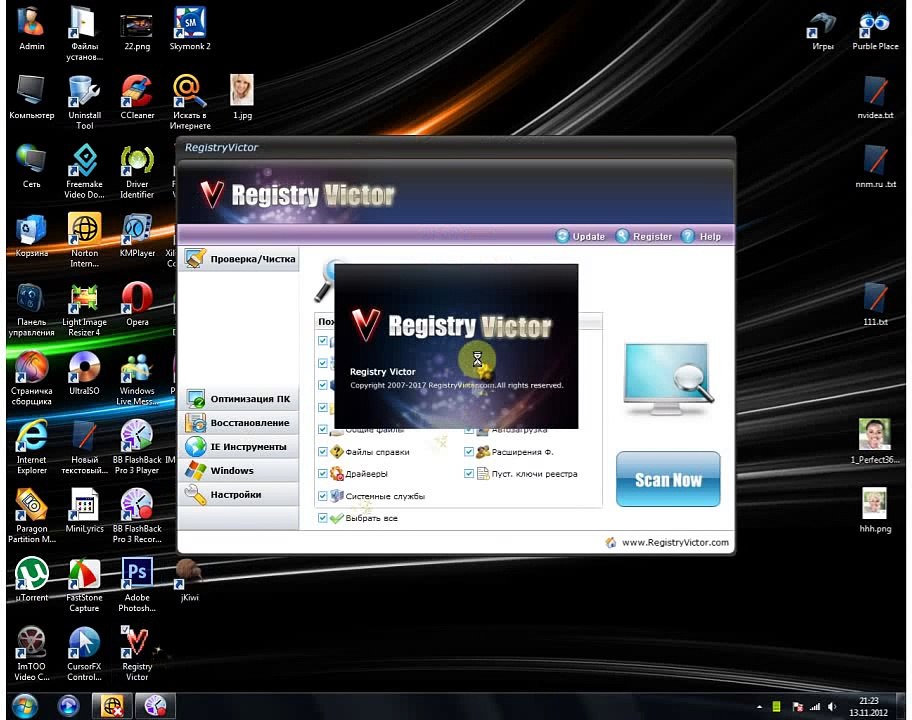
Task: Open Register in Registry Victor toolbar
Action: pyautogui.click(x=644, y=236)
